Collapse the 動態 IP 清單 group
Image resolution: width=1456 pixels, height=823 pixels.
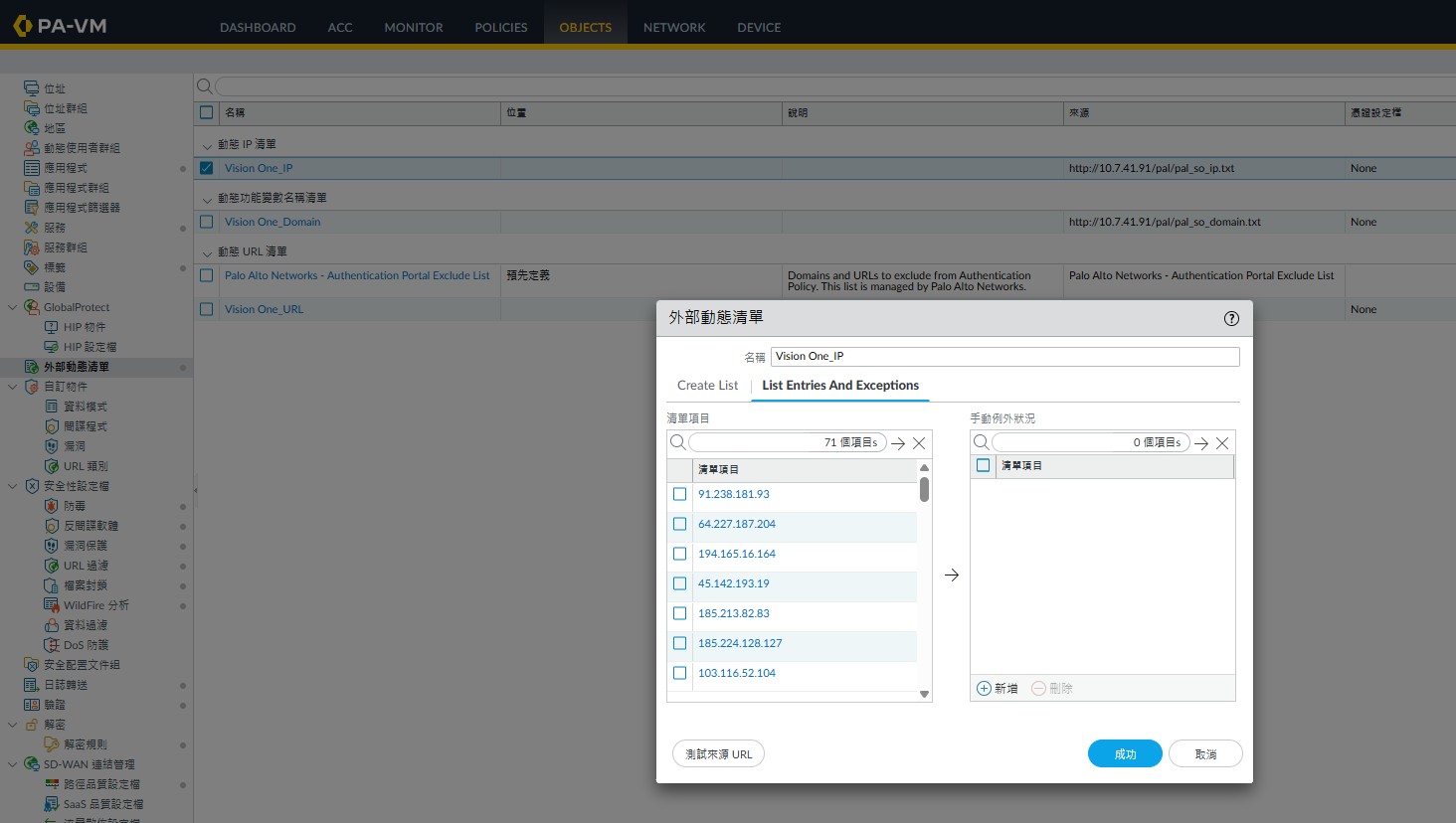coord(207,145)
